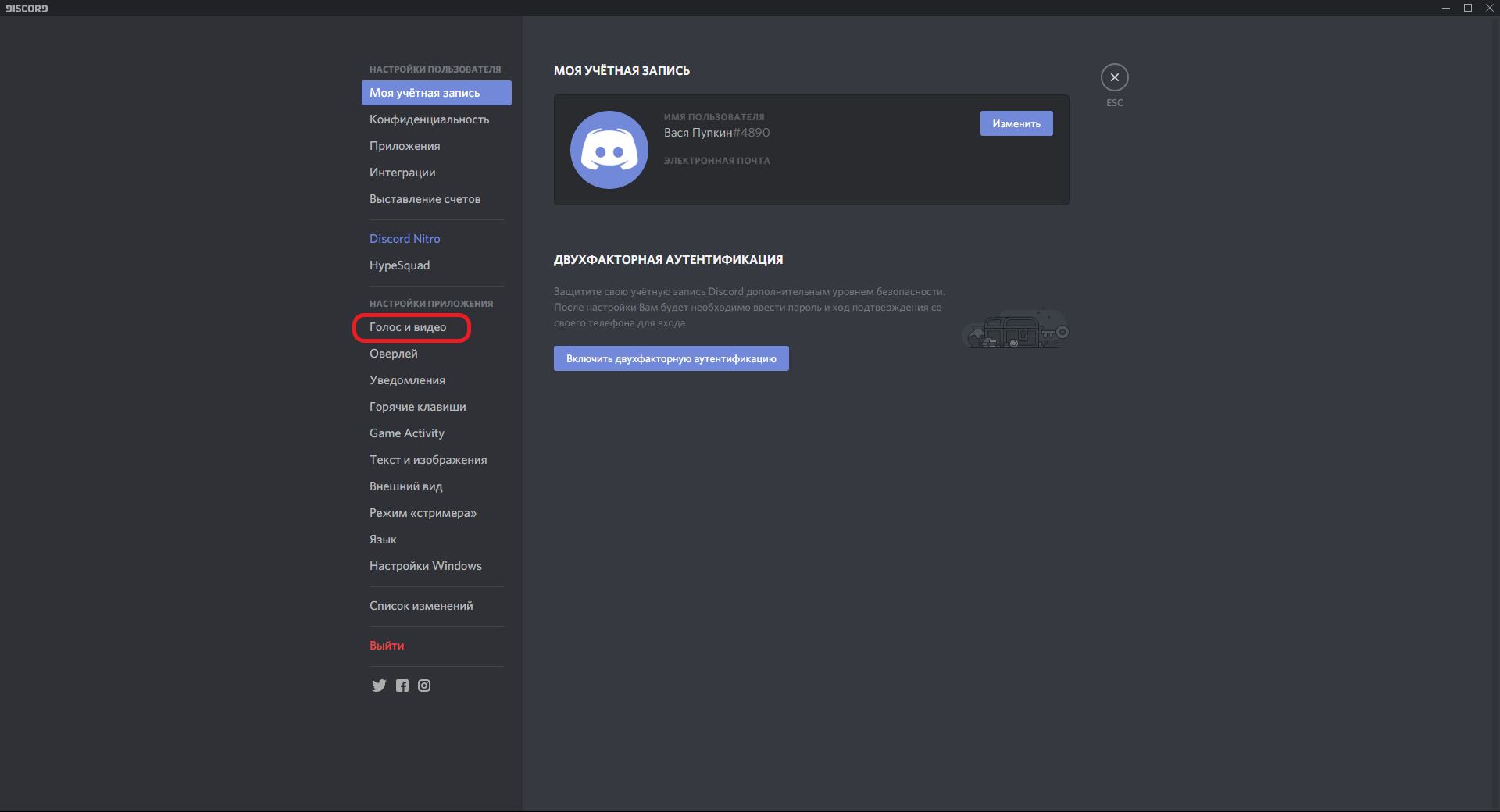
Task: Open Приложения settings
Action: coord(437,146)
